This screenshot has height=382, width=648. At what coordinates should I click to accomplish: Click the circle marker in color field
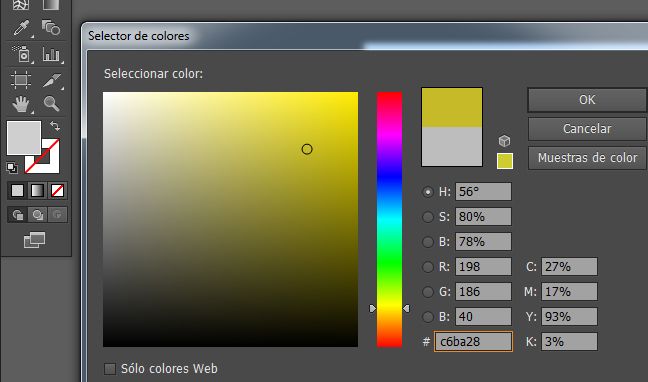pyautogui.click(x=307, y=149)
